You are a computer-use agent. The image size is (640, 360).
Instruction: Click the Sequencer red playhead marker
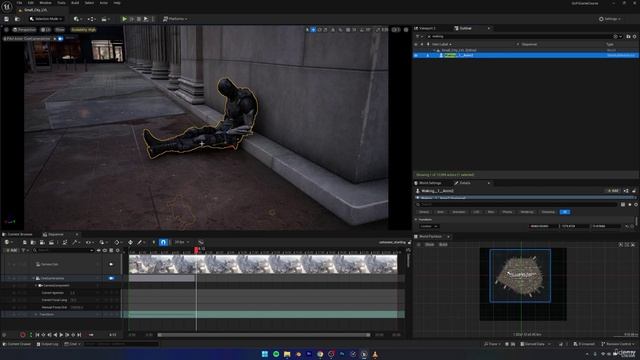point(196,249)
